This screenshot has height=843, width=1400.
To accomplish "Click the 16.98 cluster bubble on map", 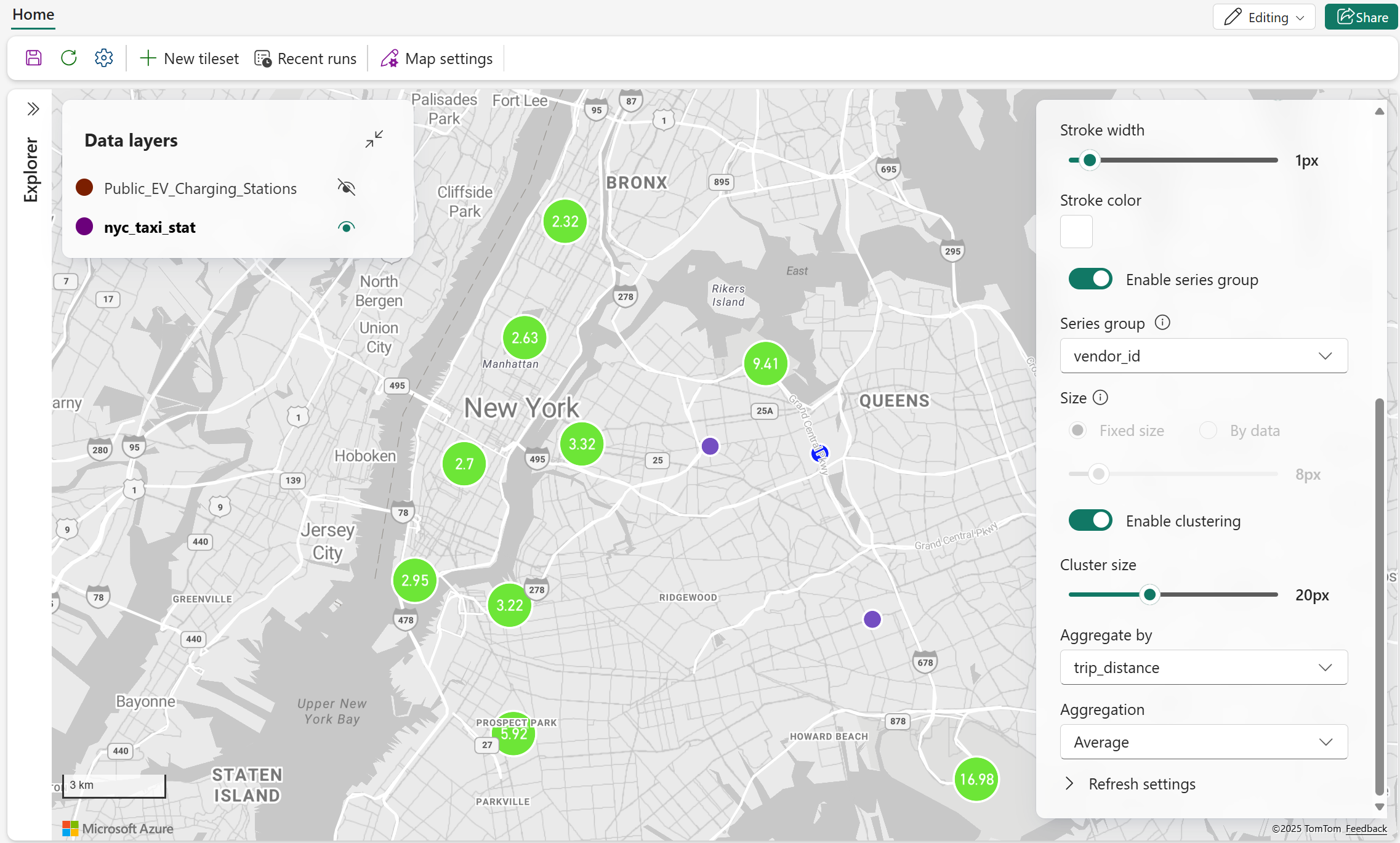I will coord(976,779).
